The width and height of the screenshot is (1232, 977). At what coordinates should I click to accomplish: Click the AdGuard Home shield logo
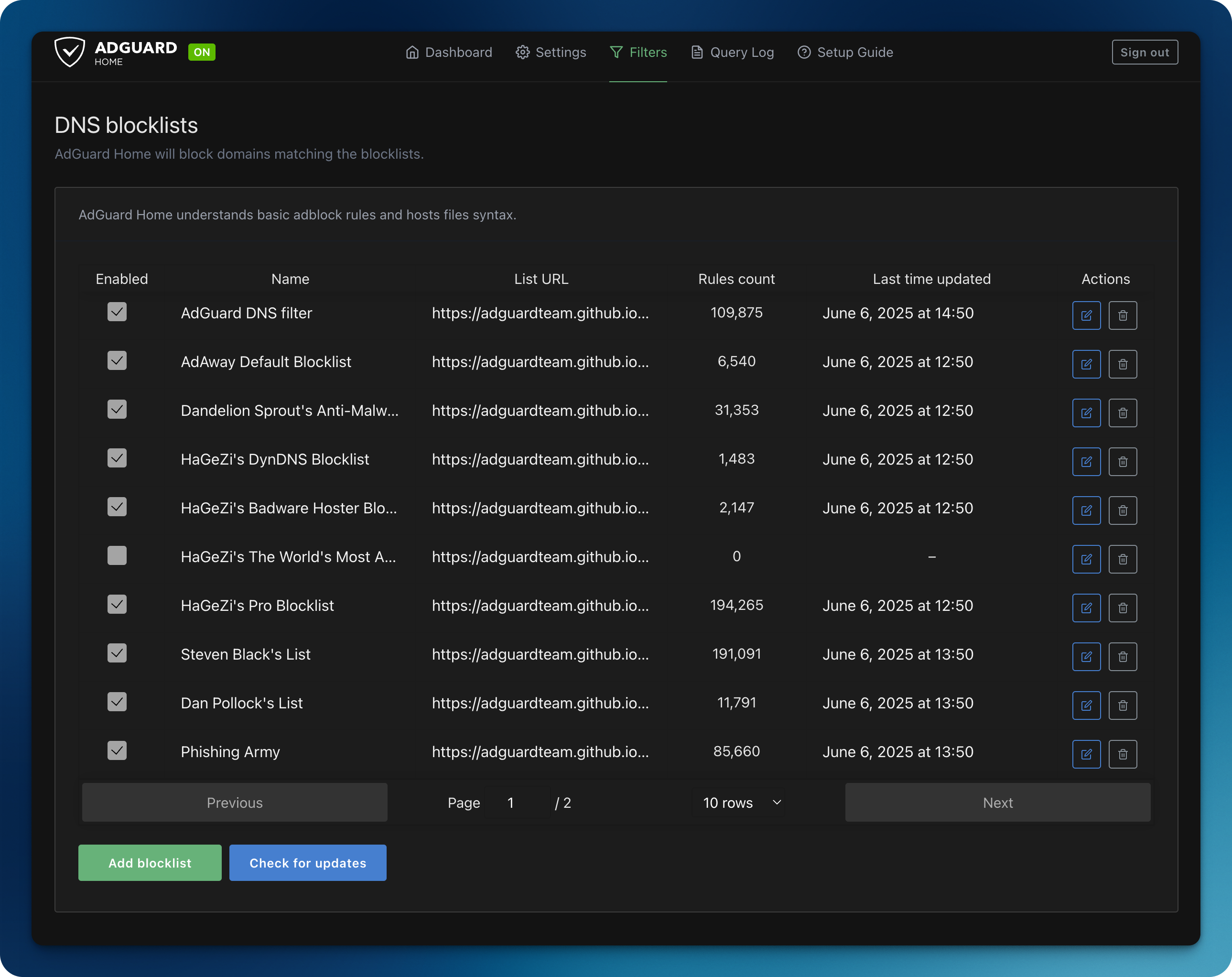pyautogui.click(x=69, y=52)
